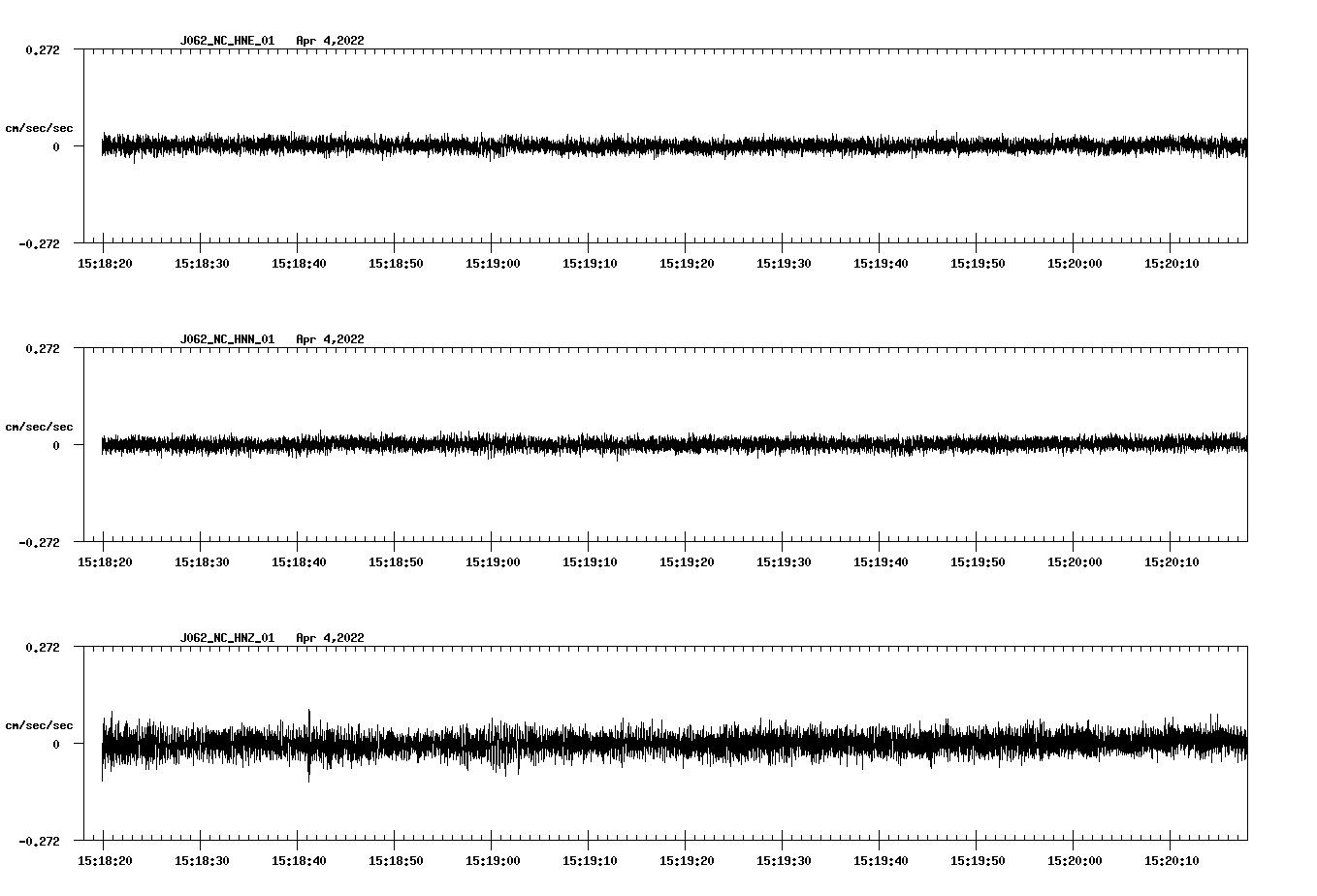Click 15:20:10 time label under HNN plot

point(1172,562)
